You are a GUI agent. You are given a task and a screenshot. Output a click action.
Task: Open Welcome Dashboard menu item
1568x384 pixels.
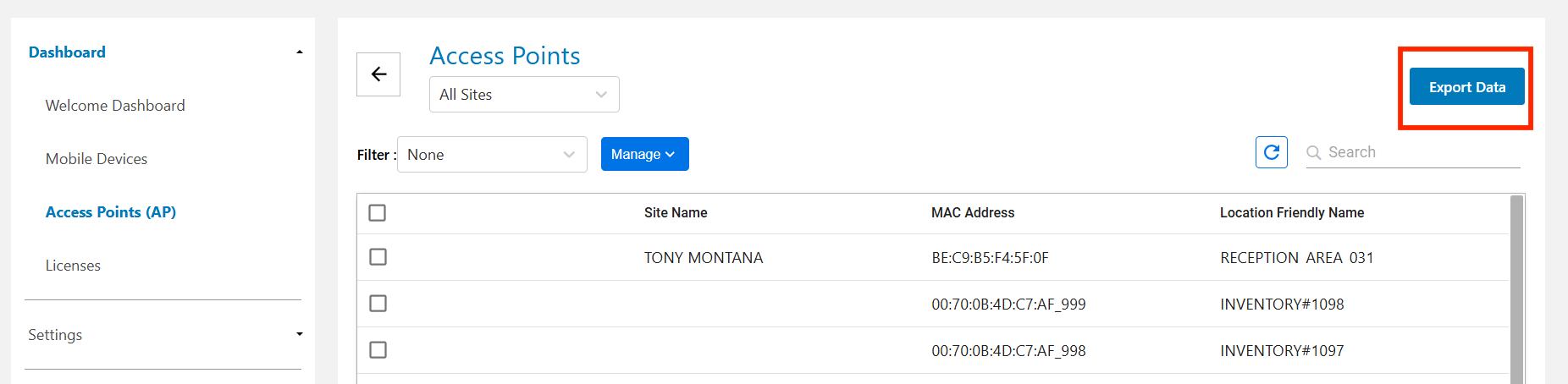[115, 106]
